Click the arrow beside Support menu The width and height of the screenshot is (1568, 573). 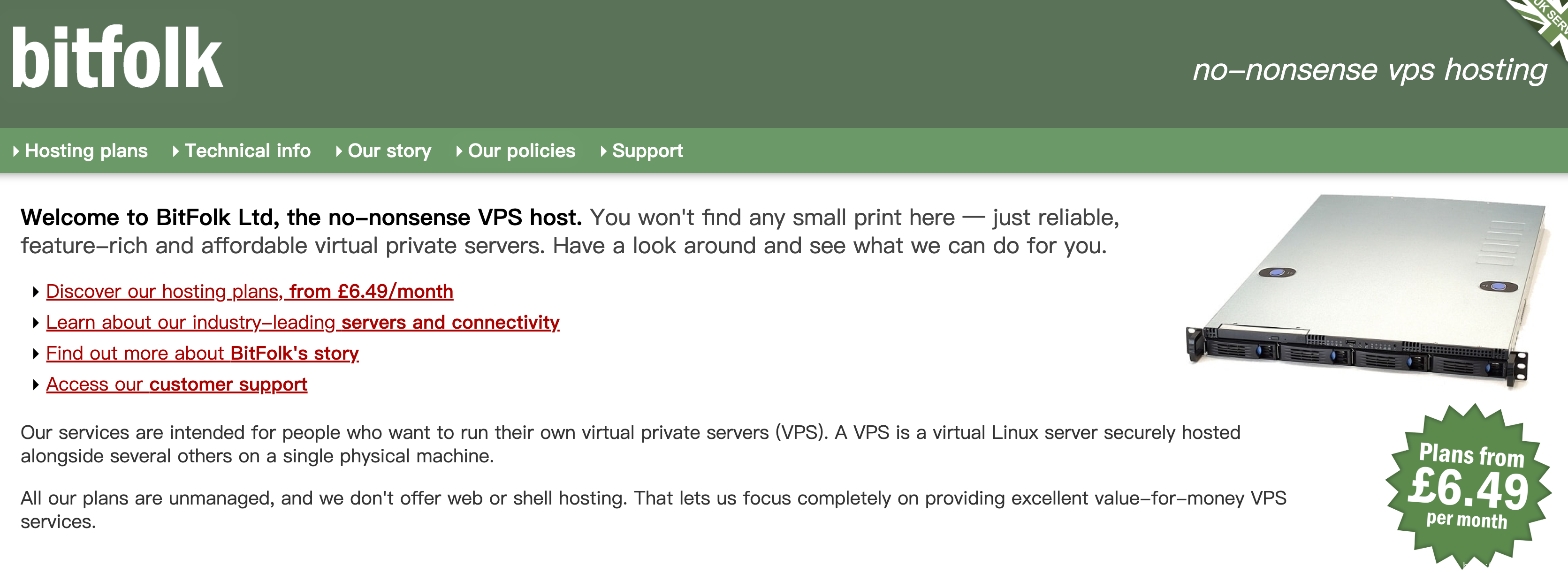pos(604,151)
